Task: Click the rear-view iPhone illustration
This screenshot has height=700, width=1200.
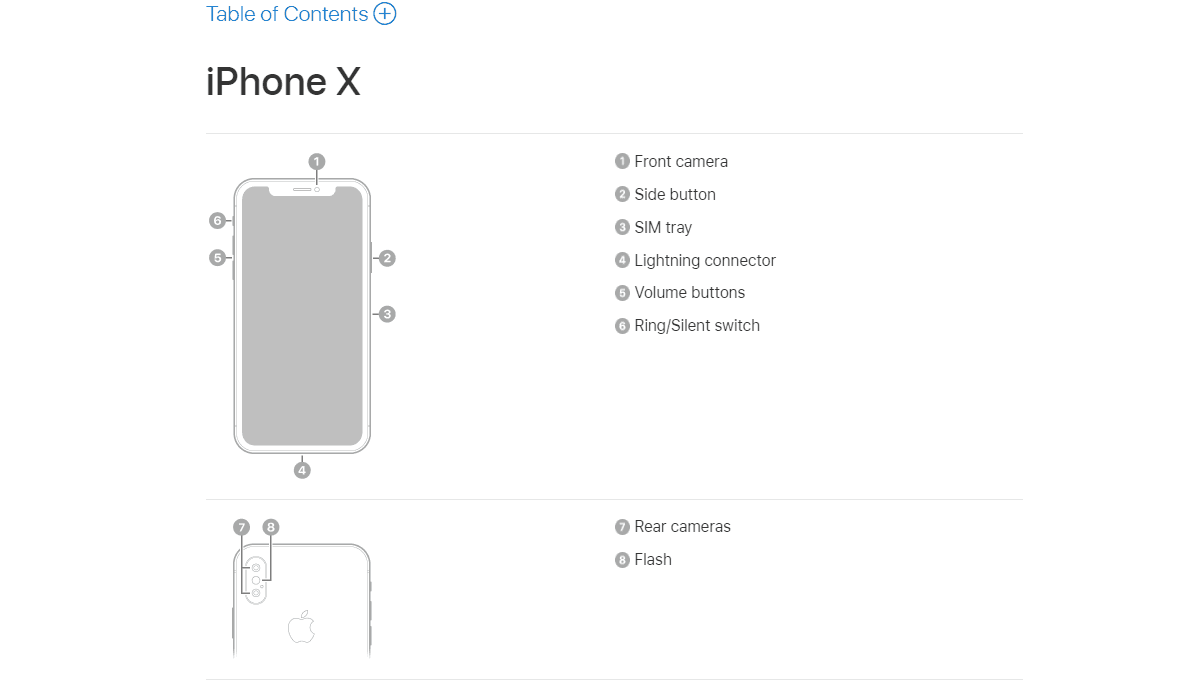Action: coord(301,610)
